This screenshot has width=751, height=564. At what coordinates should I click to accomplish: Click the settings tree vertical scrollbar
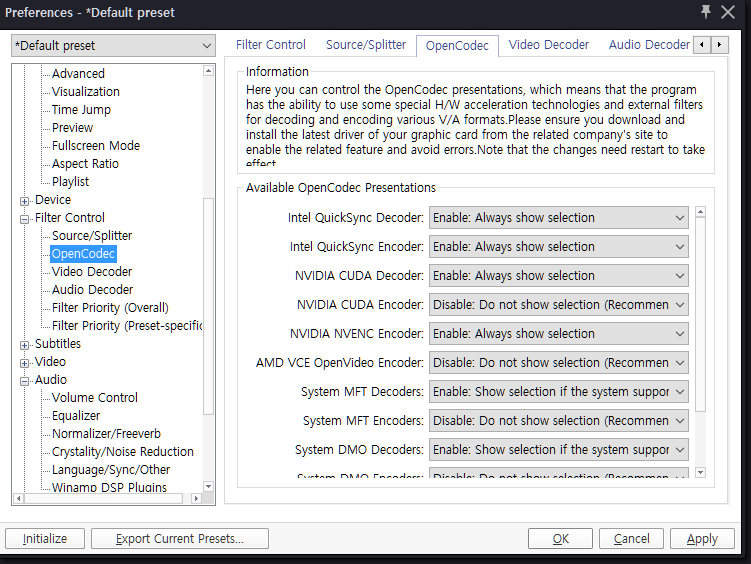click(208, 300)
